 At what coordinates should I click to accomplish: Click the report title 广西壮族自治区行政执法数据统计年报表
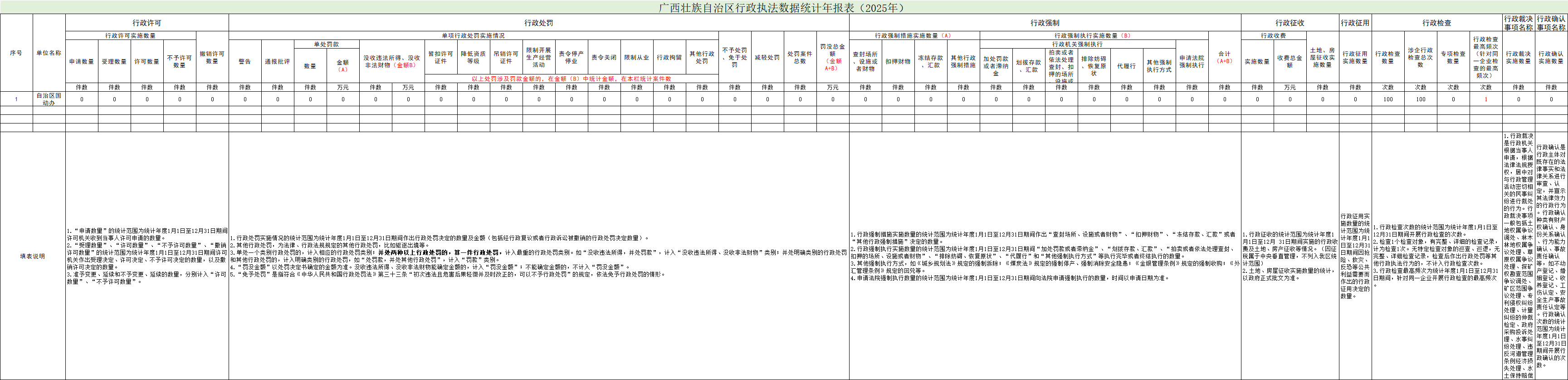(783, 7)
